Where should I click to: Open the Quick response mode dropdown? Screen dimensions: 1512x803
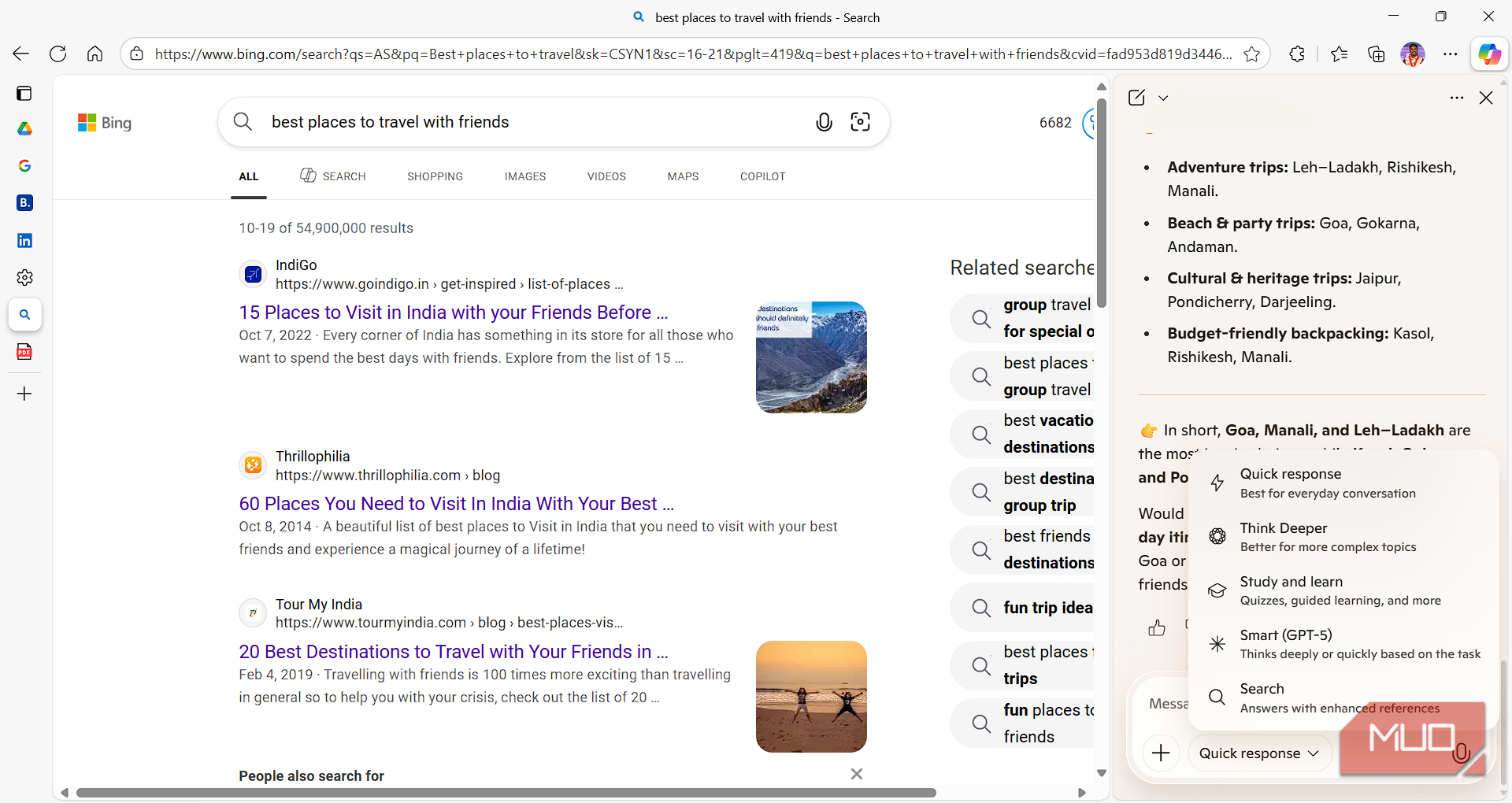1258,753
